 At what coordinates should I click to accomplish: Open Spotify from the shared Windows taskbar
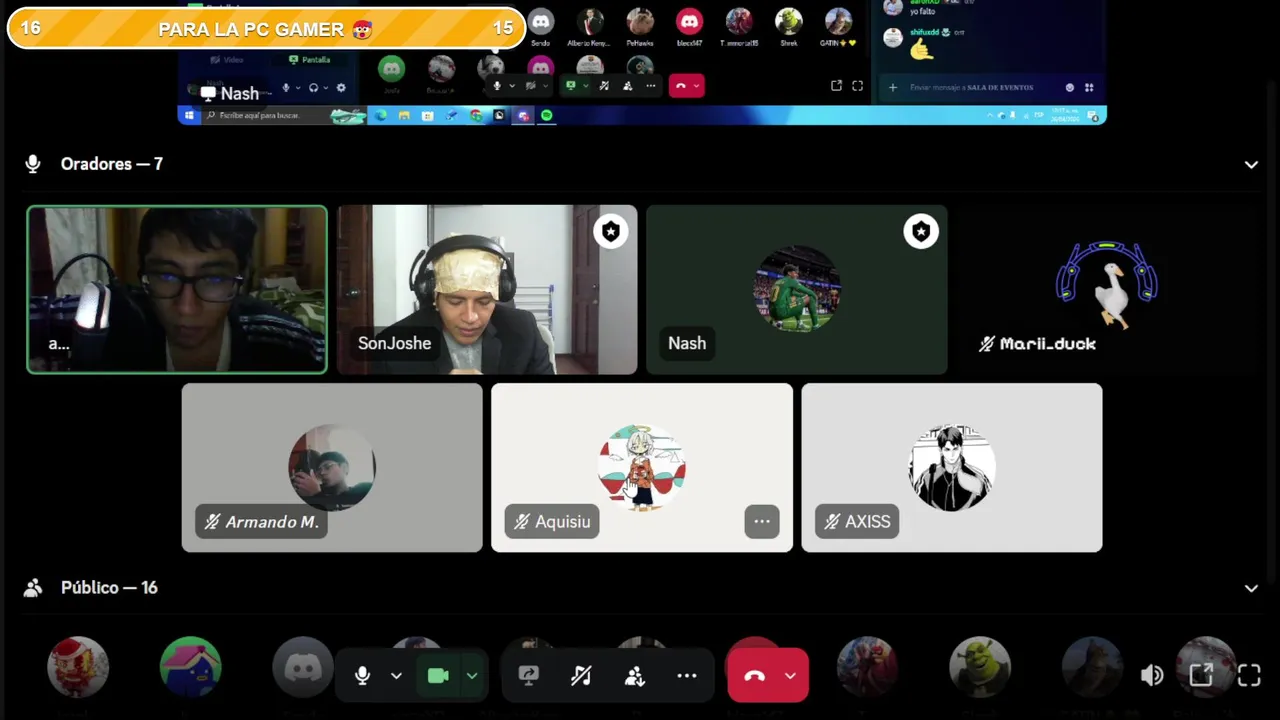point(547,116)
